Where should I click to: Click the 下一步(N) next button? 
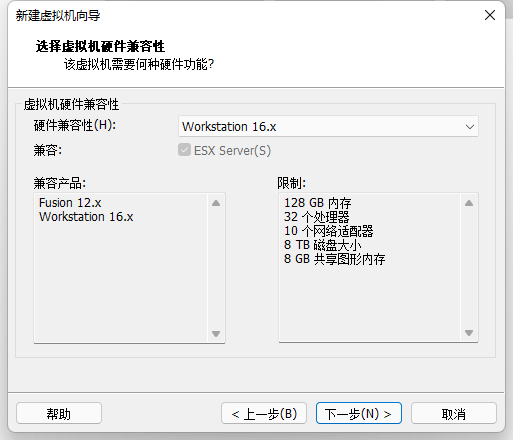359,413
